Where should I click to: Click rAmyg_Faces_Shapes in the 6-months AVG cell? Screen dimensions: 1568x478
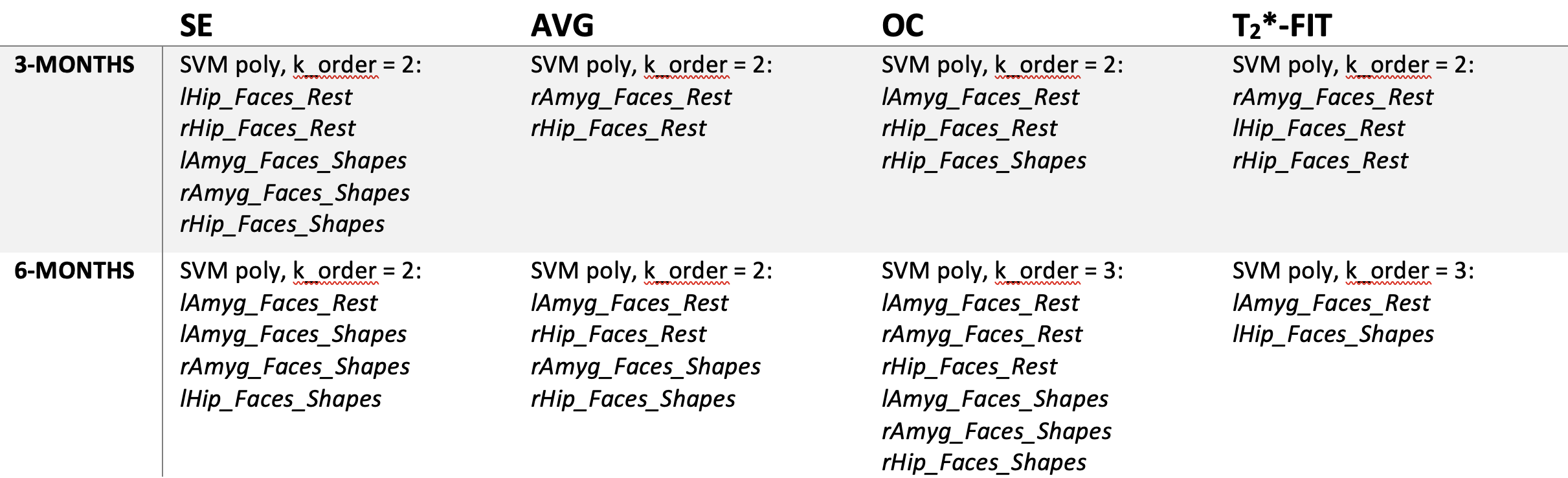(645, 367)
